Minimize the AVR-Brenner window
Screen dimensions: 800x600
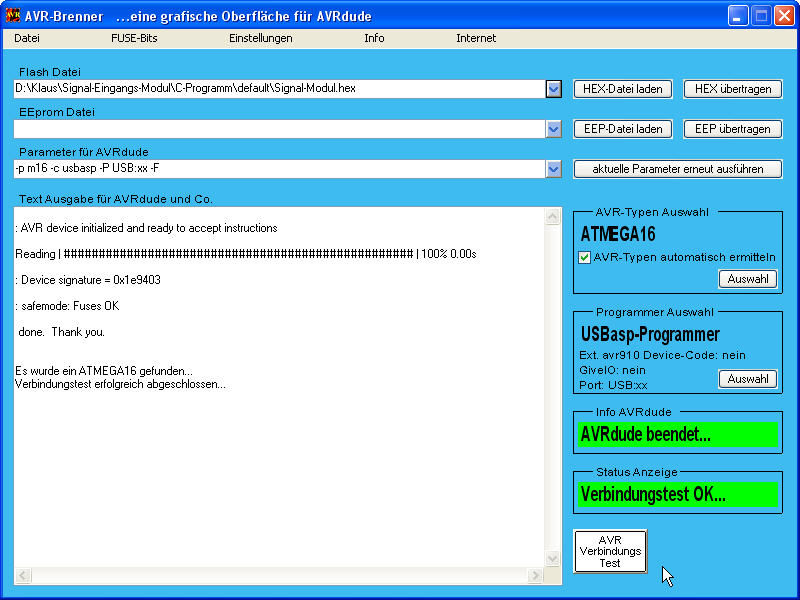click(737, 16)
